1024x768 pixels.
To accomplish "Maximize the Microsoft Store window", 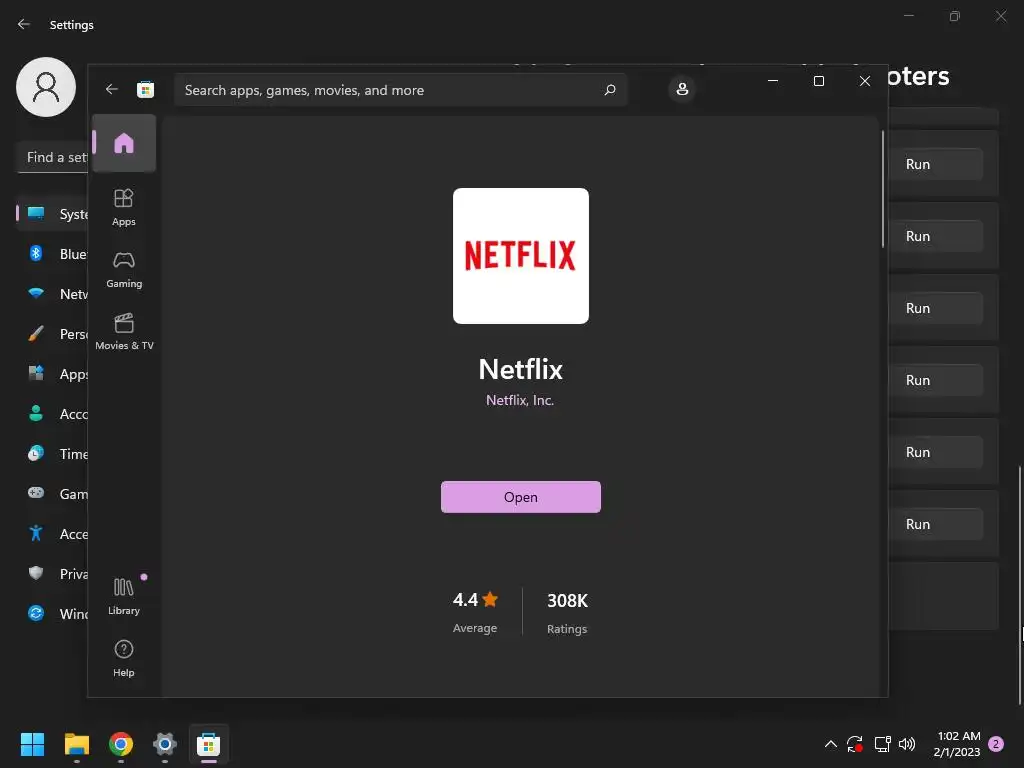I will tap(819, 81).
